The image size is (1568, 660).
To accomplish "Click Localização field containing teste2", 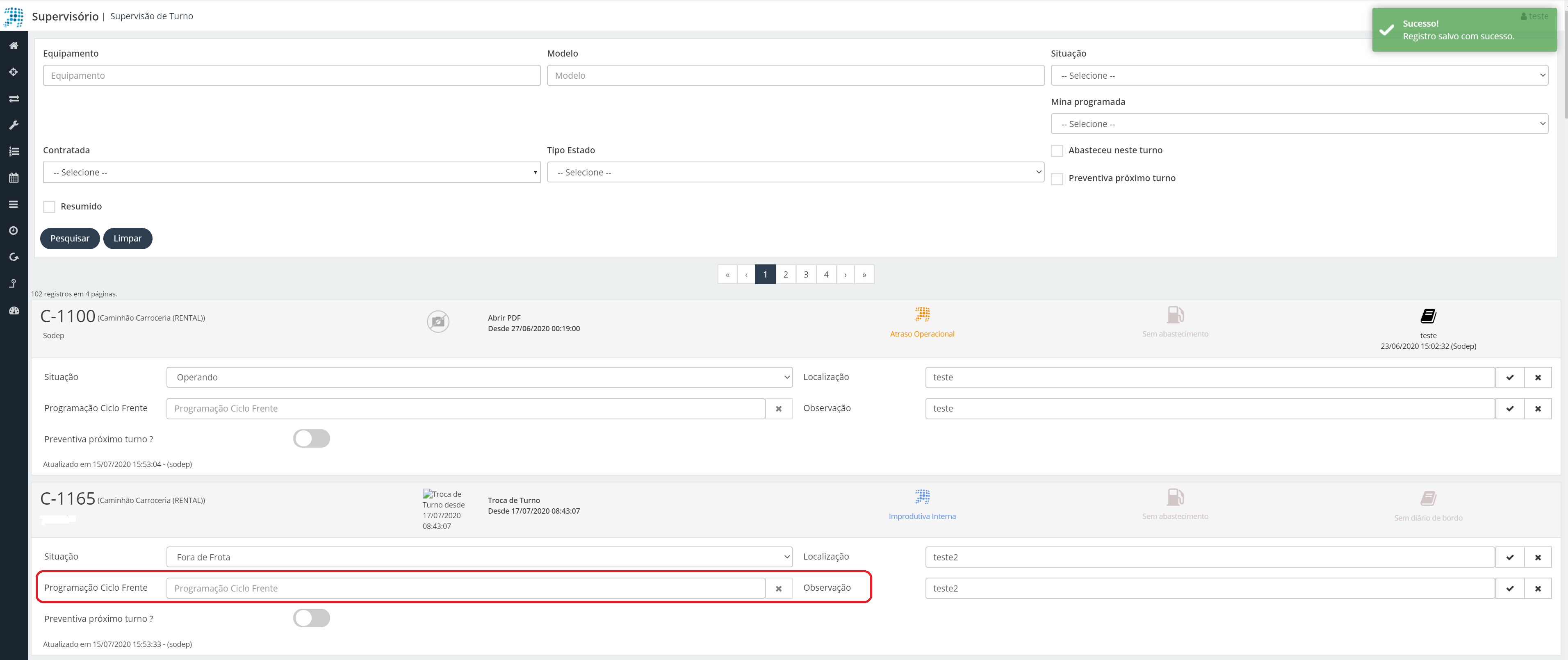I will click(1210, 557).
